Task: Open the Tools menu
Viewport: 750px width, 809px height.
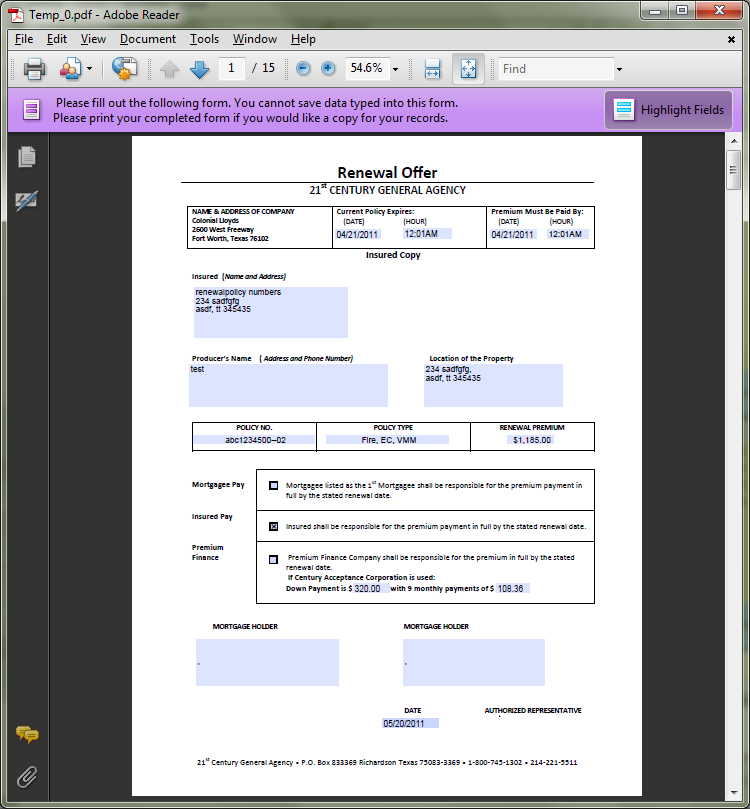Action: click(x=204, y=39)
